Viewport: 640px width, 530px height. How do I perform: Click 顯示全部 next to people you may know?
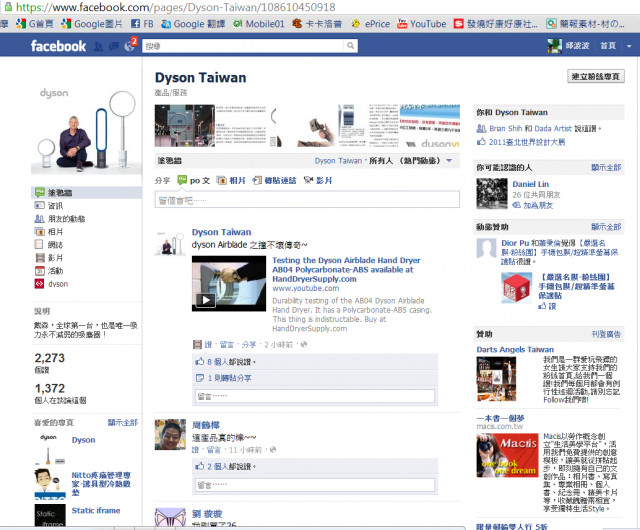(x=606, y=167)
